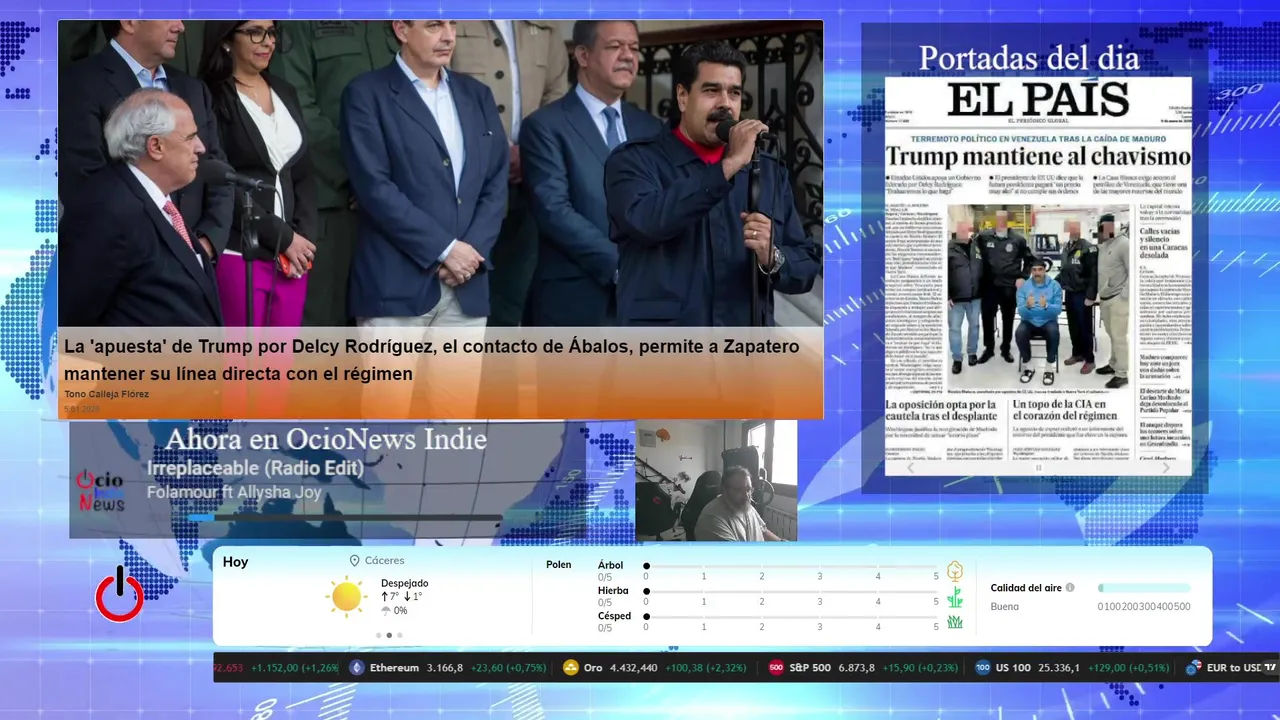Click the TradingView logo in the ticker
The height and width of the screenshot is (720, 1280).
point(1270,668)
